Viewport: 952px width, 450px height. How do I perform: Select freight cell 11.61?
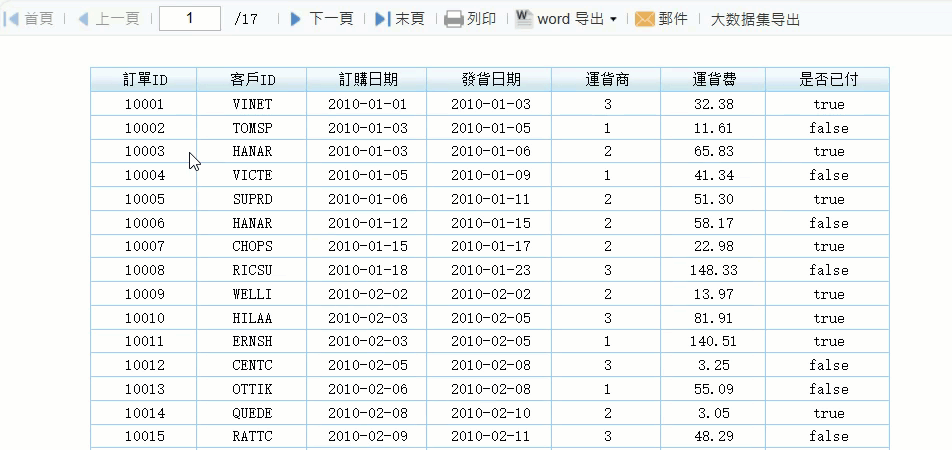tap(713, 128)
